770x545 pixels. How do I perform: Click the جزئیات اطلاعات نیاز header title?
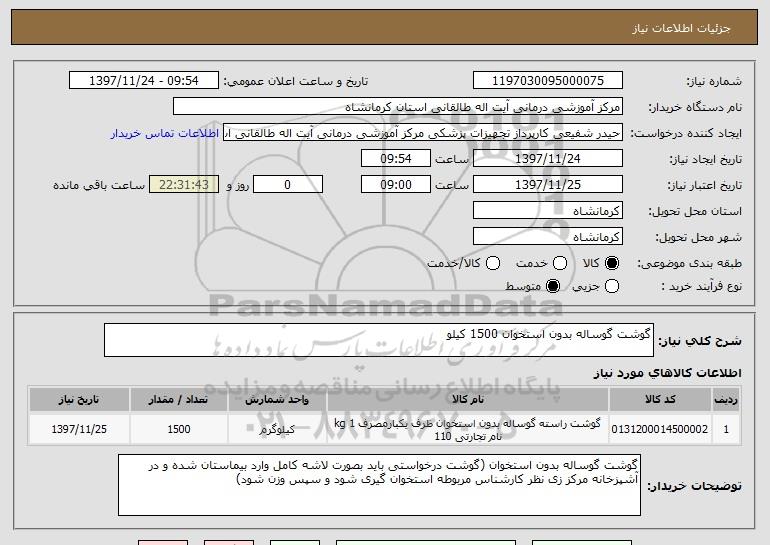(x=681, y=28)
